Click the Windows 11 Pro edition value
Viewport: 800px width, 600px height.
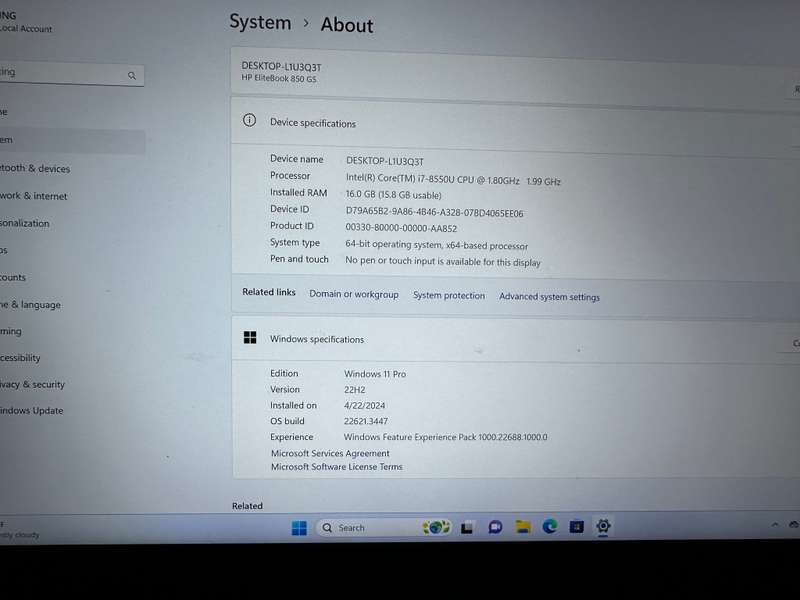pyautogui.click(x=375, y=374)
